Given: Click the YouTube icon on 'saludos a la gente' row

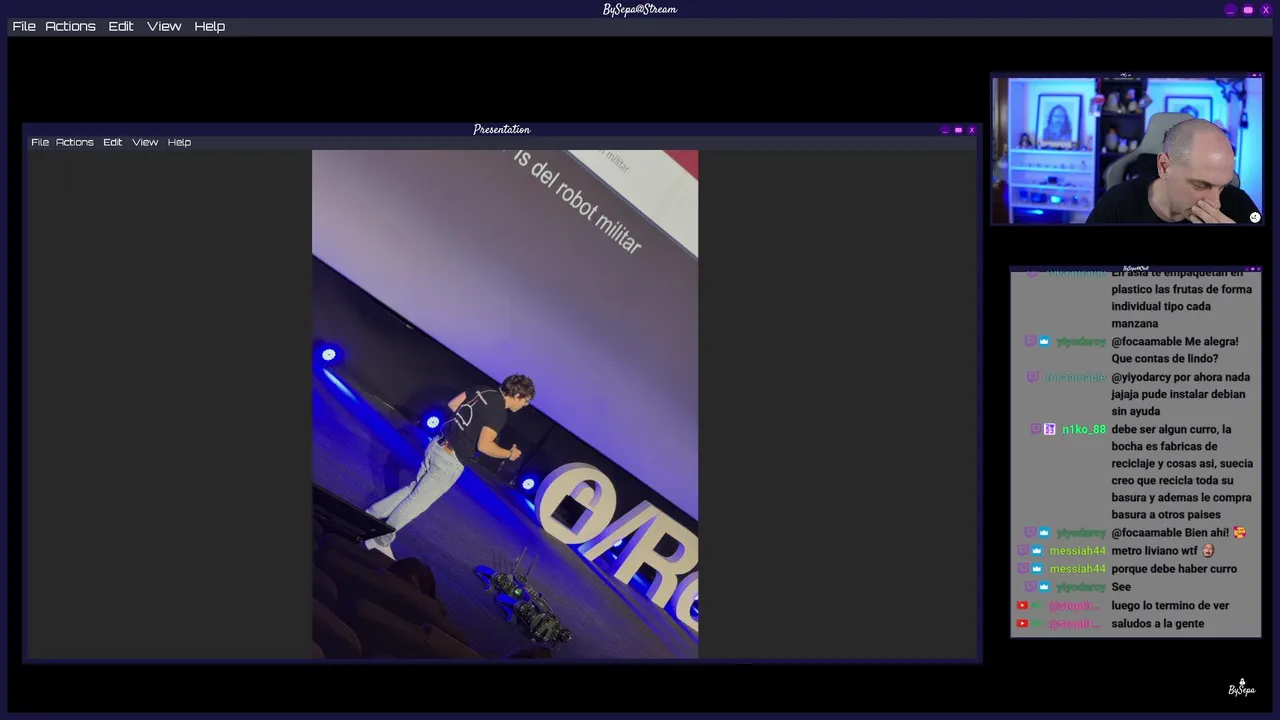Looking at the screenshot, I should click(1022, 623).
